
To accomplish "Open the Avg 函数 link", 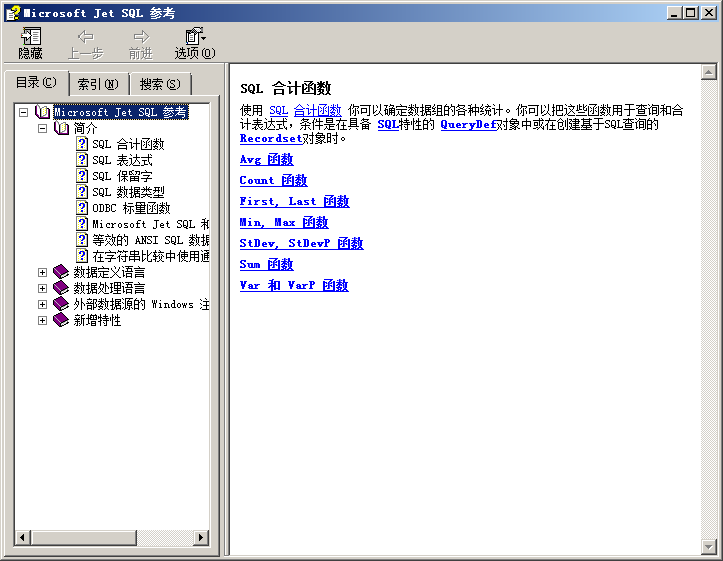I will pyautogui.click(x=267, y=159).
